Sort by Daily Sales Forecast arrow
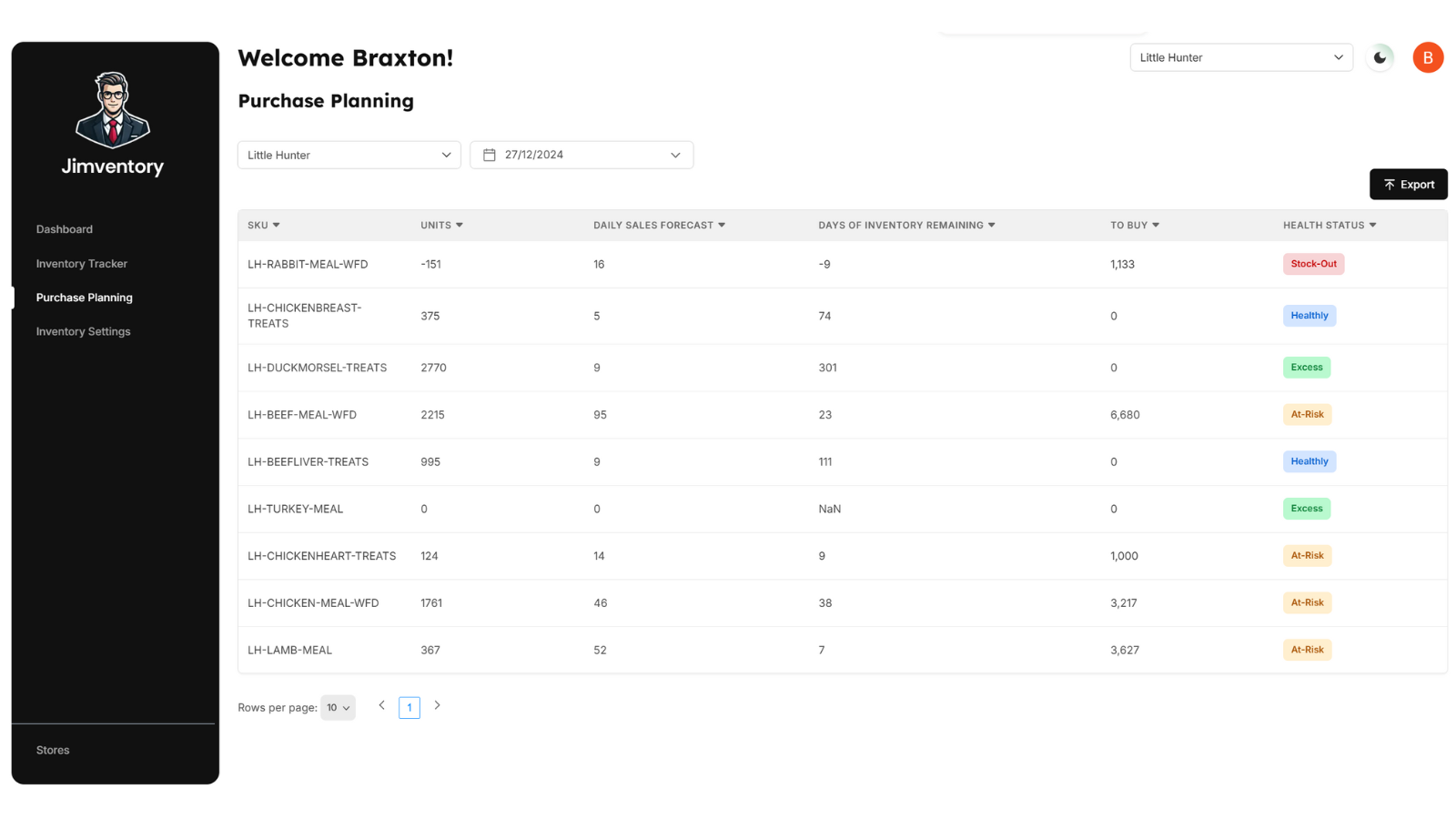 722,225
